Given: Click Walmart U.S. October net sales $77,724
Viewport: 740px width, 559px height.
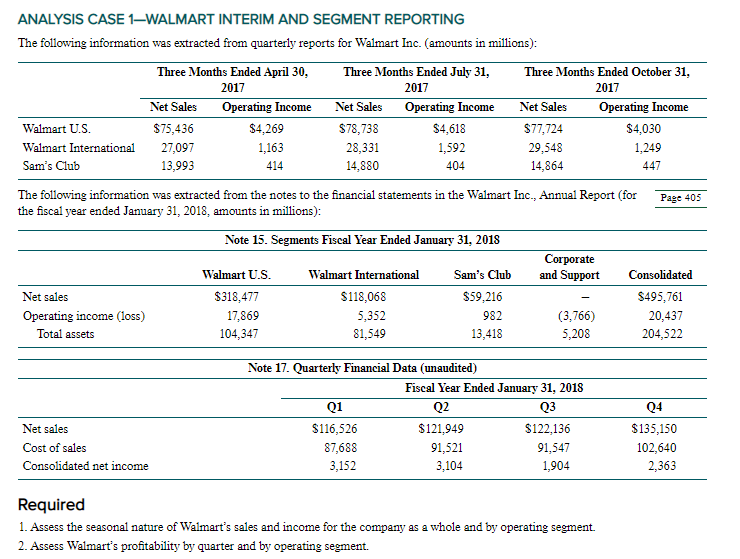Looking at the screenshot, I should (543, 129).
